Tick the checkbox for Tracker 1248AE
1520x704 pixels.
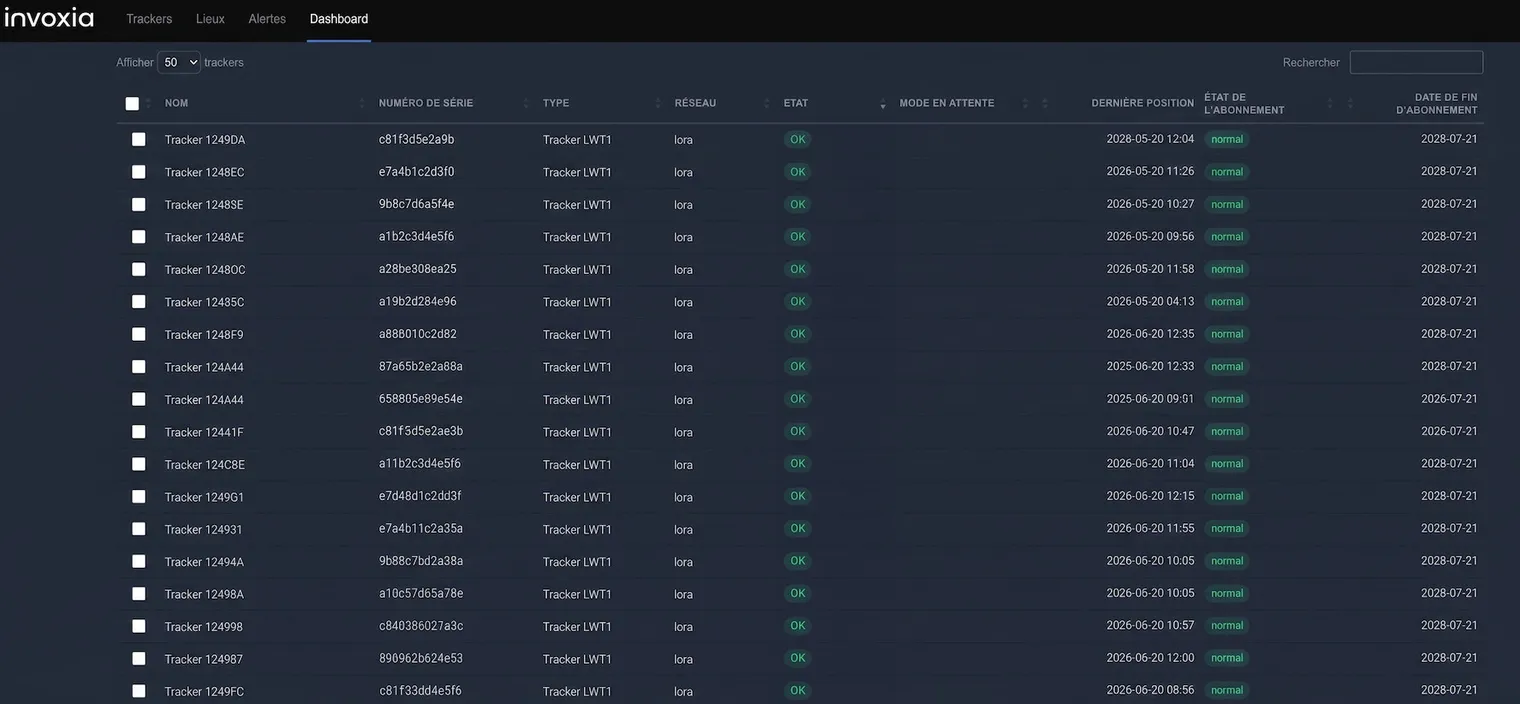(139, 237)
